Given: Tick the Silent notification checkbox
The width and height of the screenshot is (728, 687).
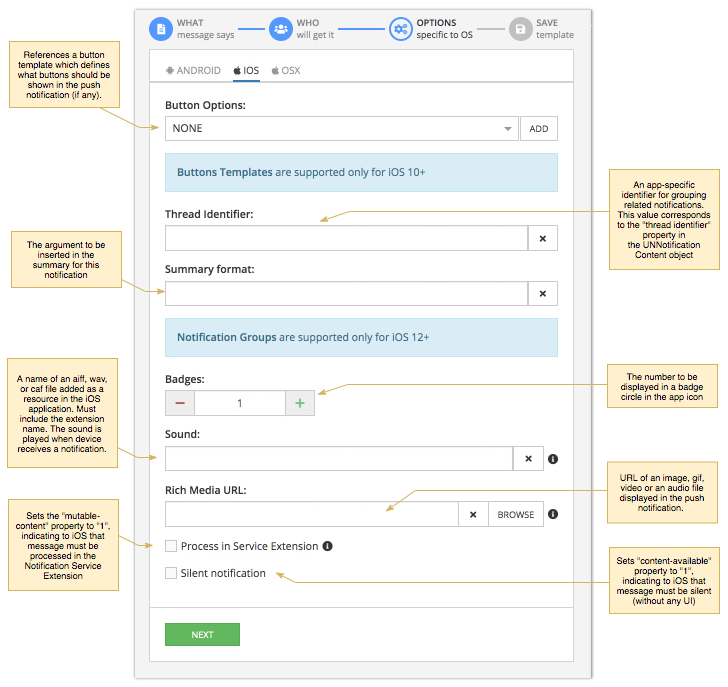Looking at the screenshot, I should 171,573.
